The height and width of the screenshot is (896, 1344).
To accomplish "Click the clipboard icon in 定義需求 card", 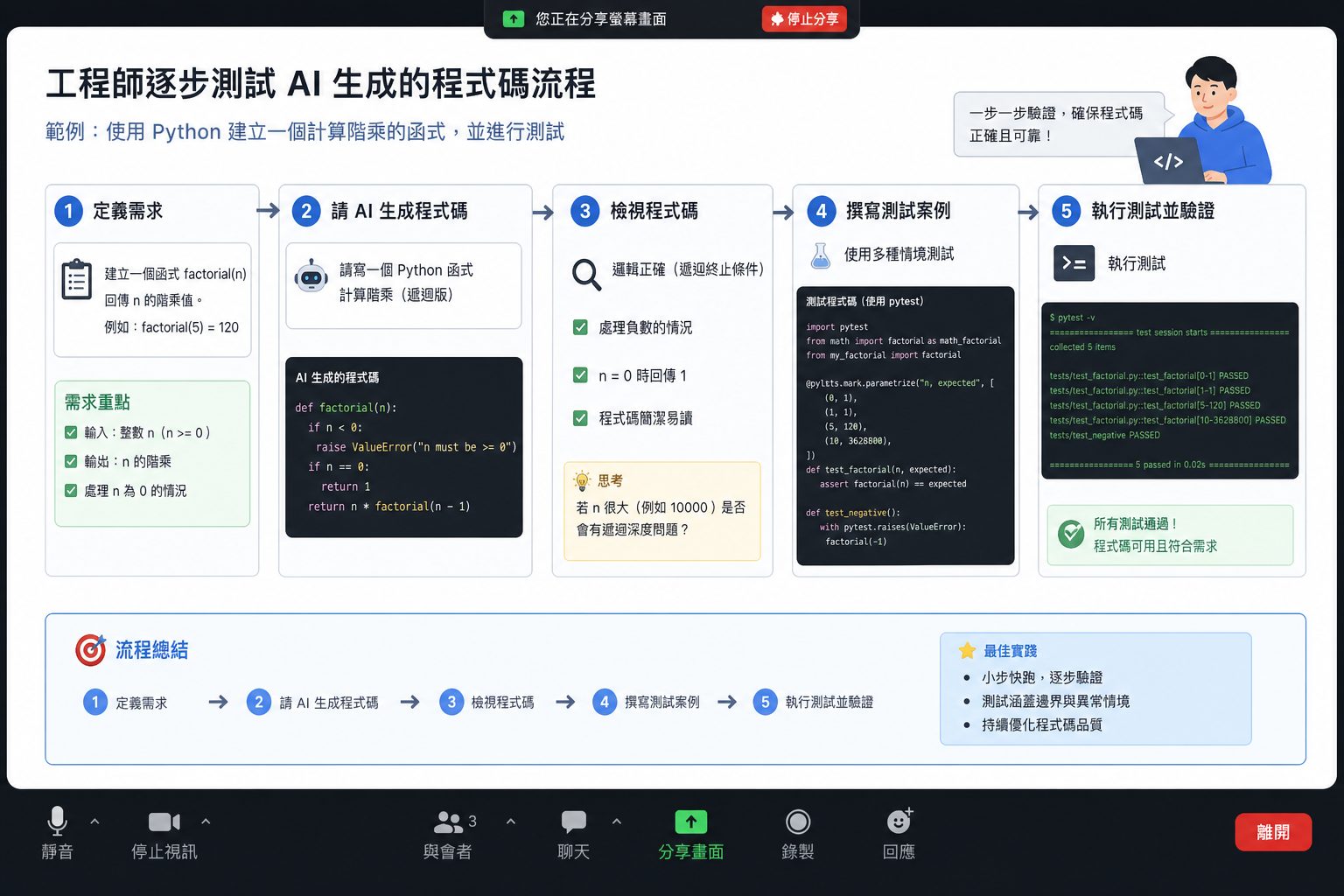I will [x=77, y=279].
